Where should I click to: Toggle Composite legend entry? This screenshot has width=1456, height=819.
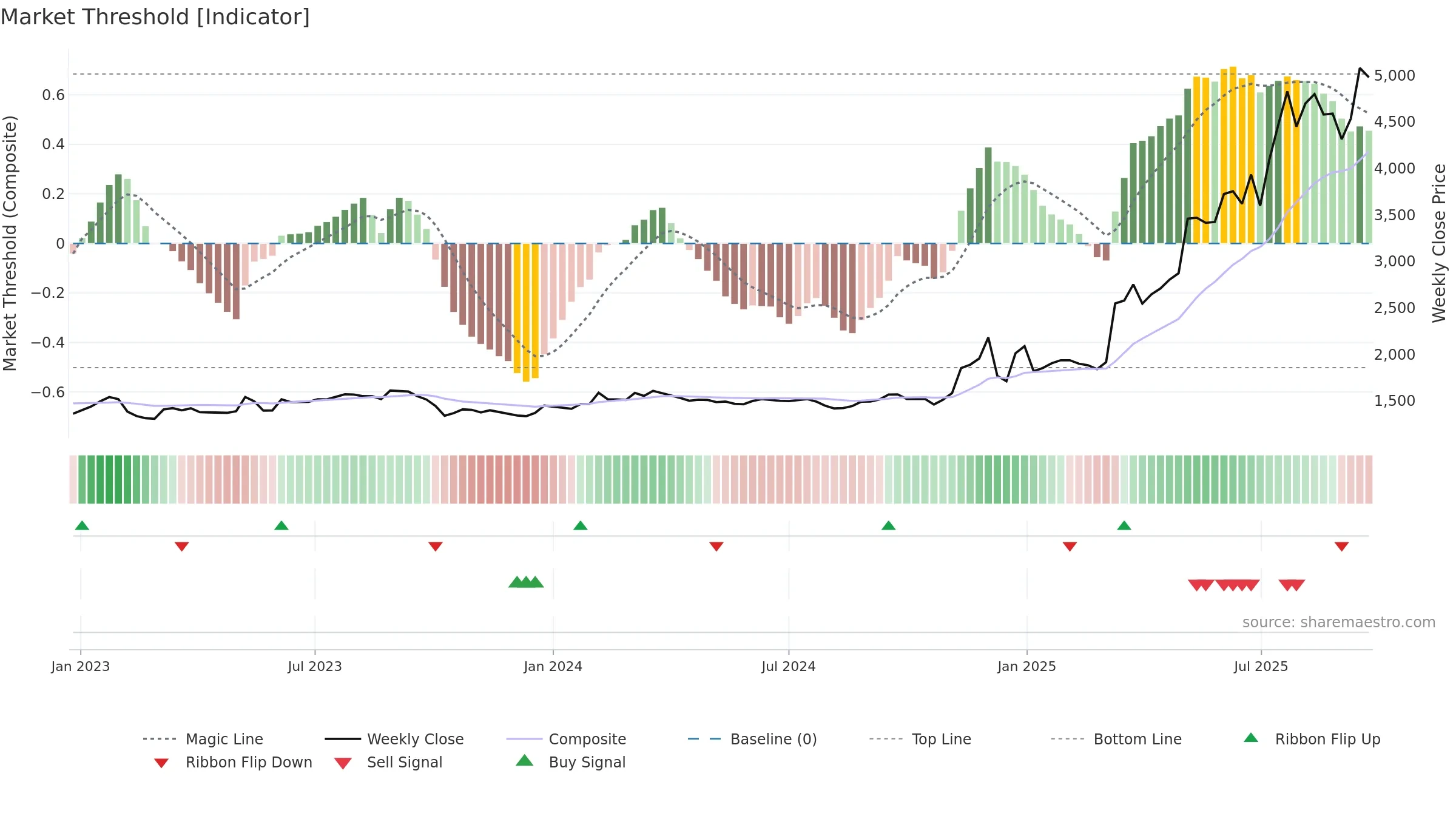point(566,739)
